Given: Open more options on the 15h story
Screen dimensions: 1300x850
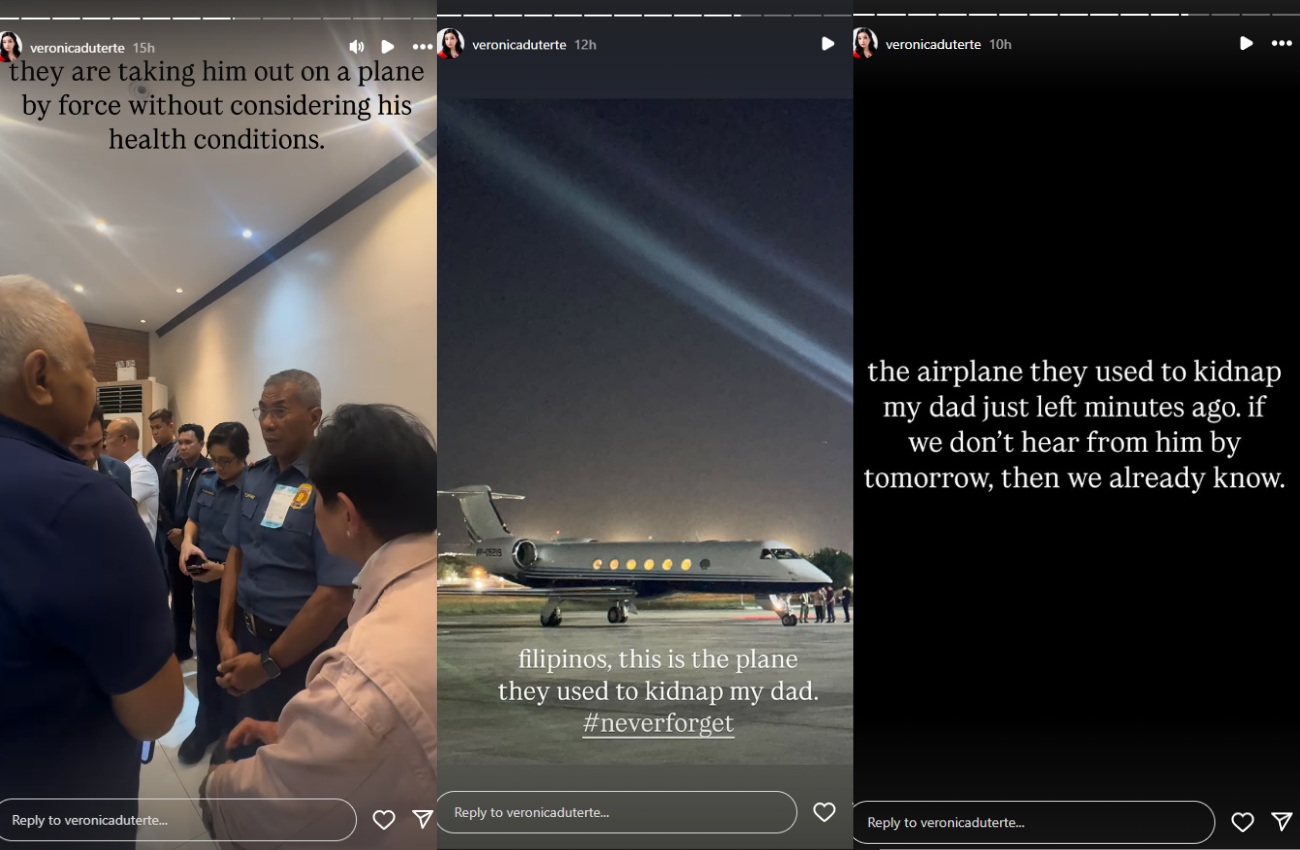Looking at the screenshot, I should (422, 47).
